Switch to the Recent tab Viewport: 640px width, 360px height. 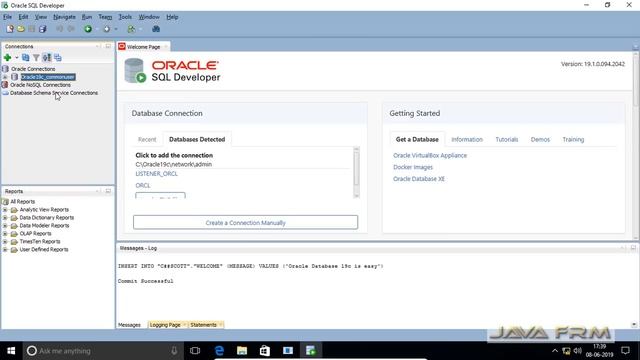[x=147, y=139]
